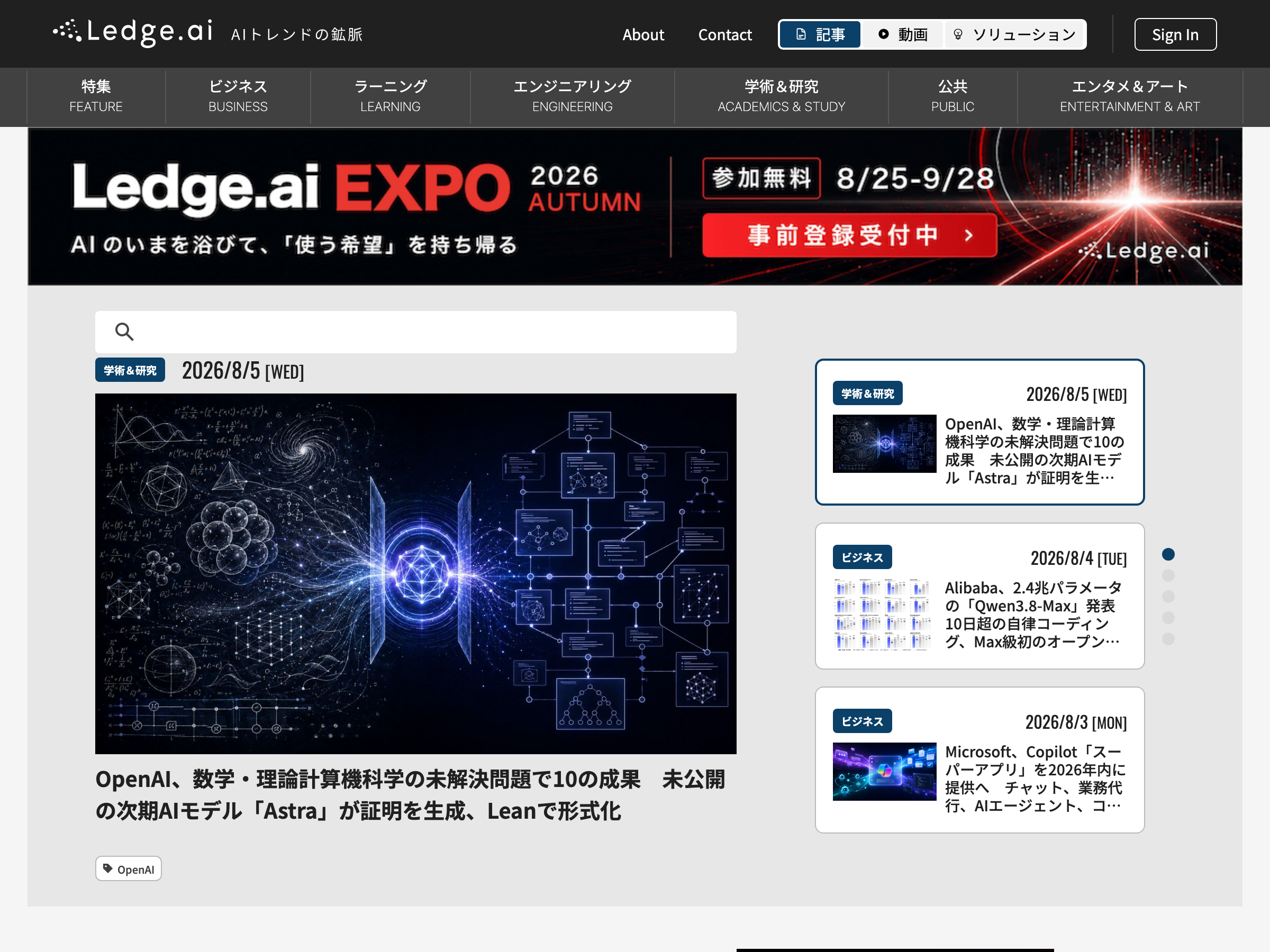Open the Microsoft Copilot article thumbnail
The width and height of the screenshot is (1270, 952).
[x=884, y=771]
